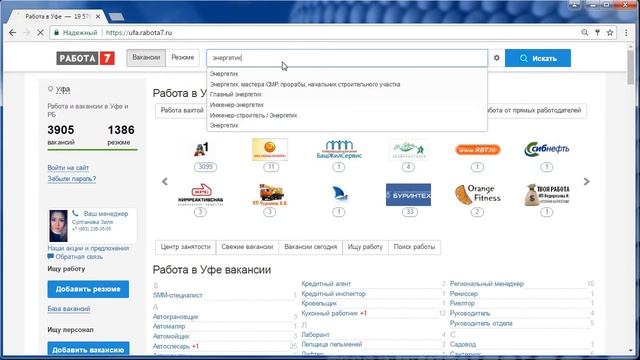Open the Центр занятости tab

point(186,247)
